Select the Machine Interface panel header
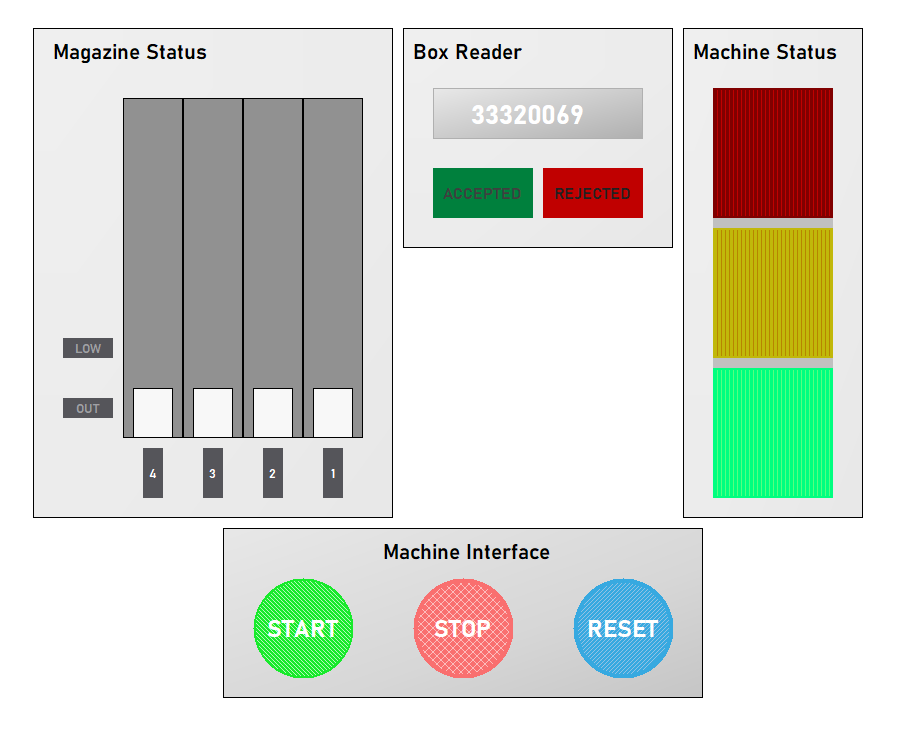Image resolution: width=910 pixels, height=746 pixels. coord(466,551)
